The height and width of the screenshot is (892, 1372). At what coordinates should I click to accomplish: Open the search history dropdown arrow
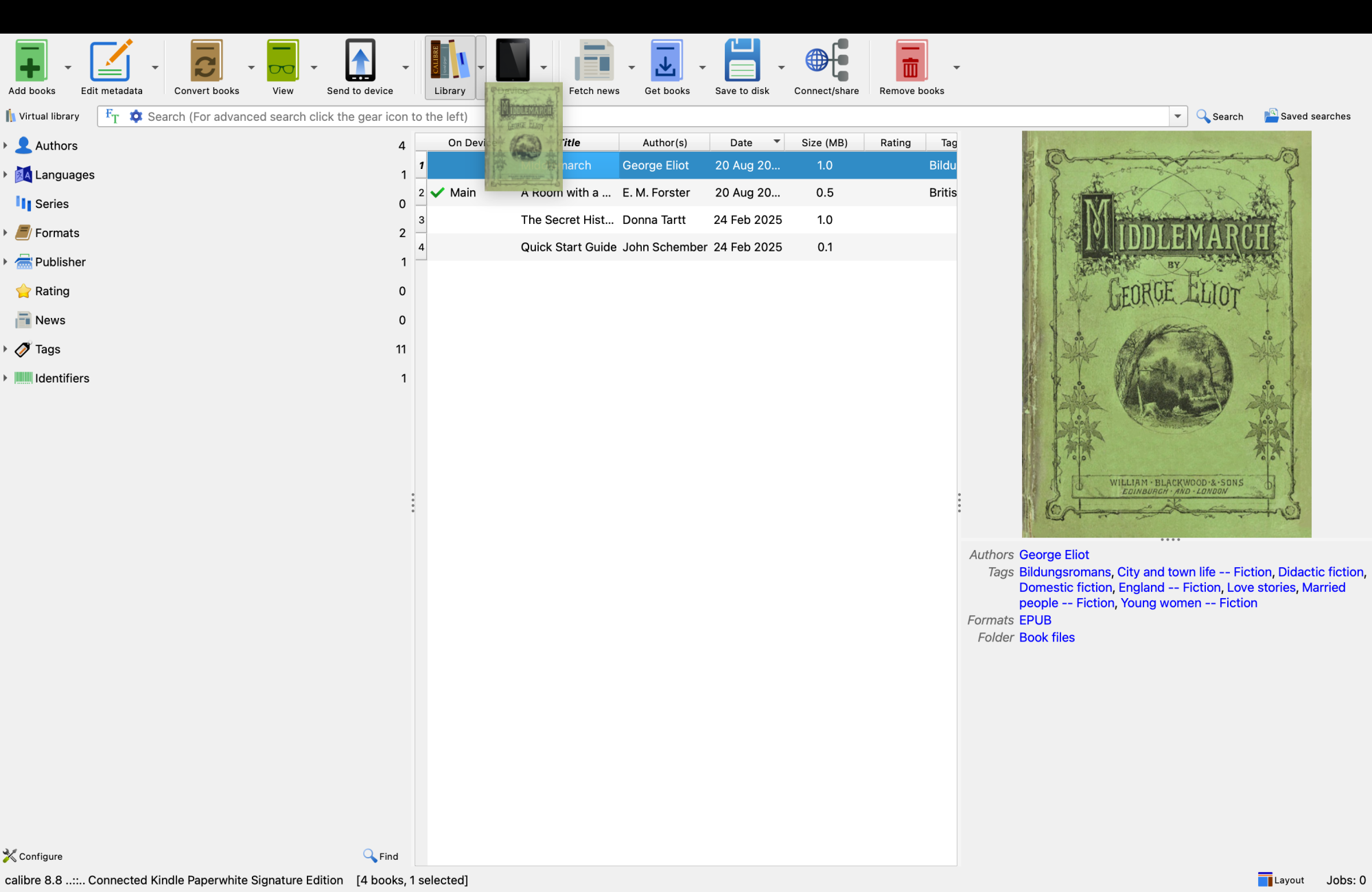click(1178, 116)
